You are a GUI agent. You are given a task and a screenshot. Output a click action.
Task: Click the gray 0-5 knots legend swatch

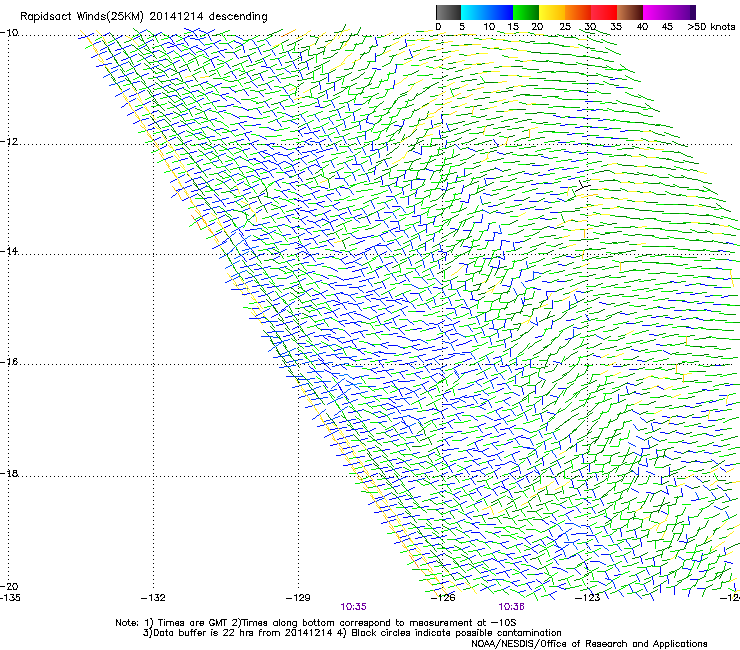(448, 12)
